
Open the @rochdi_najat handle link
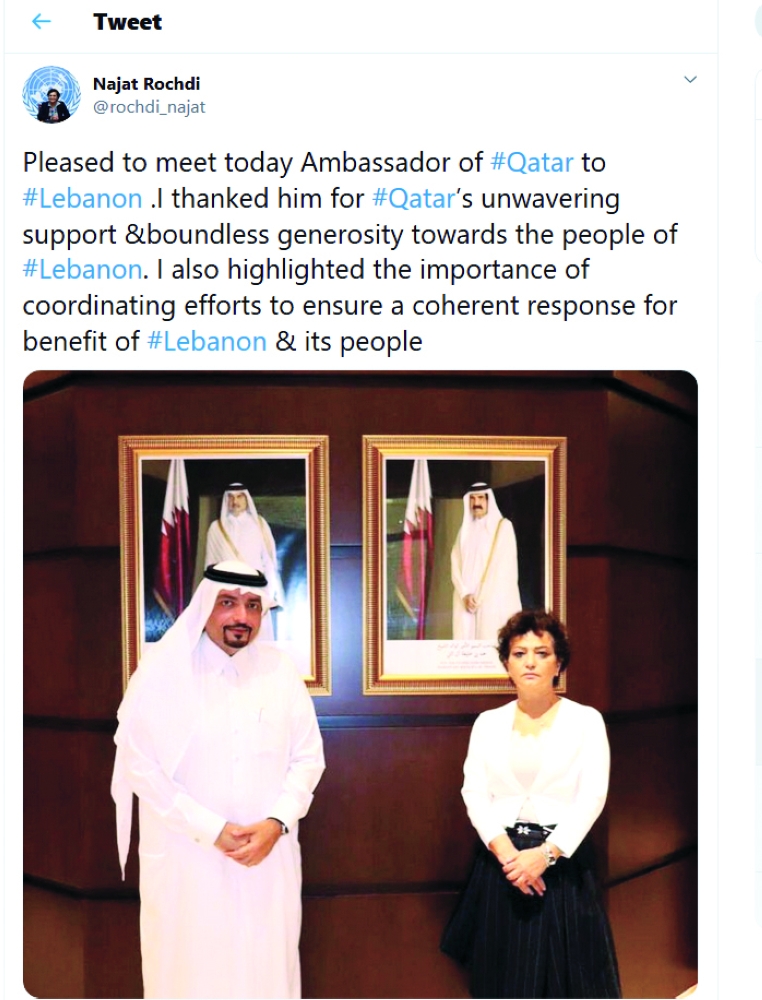[x=149, y=107]
